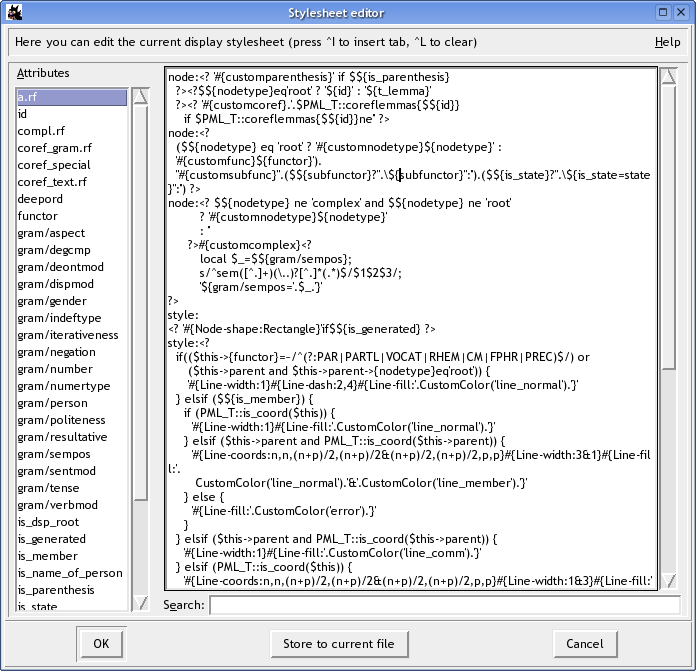The image size is (696, 671).
Task: Click the '#{customfunc}${functor}' line
Action: click(x=249, y=161)
